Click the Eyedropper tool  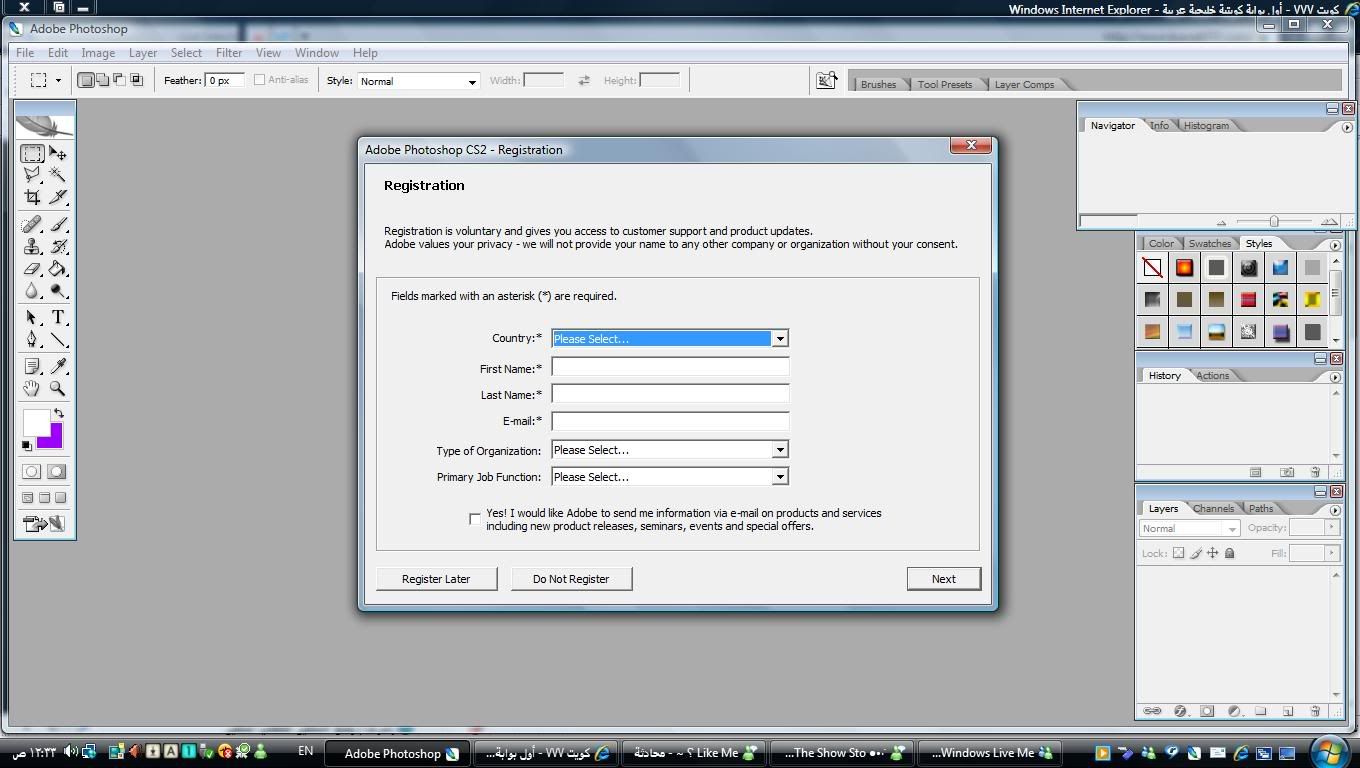[58, 367]
